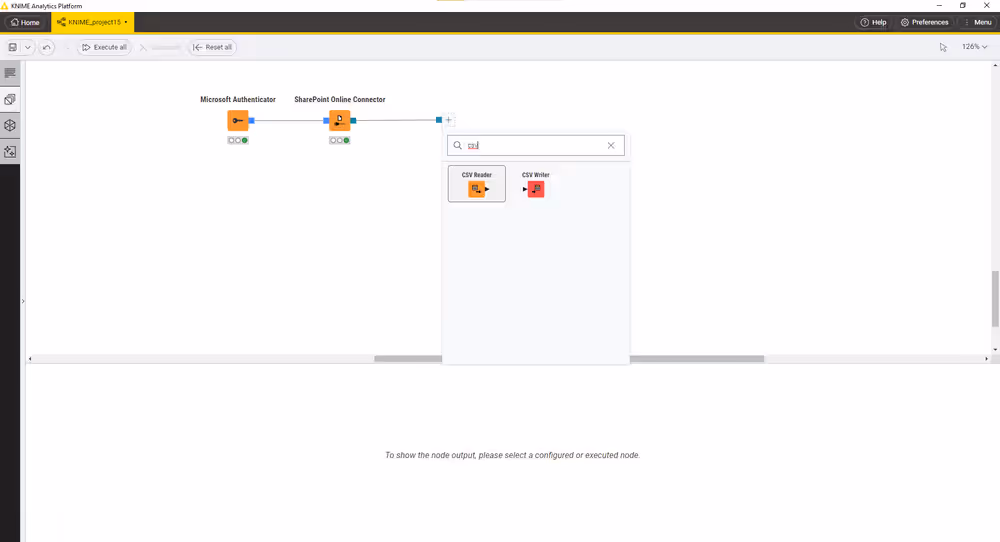Open the 126% zoom level dropdown
This screenshot has height=542, width=1000.
[x=974, y=47]
